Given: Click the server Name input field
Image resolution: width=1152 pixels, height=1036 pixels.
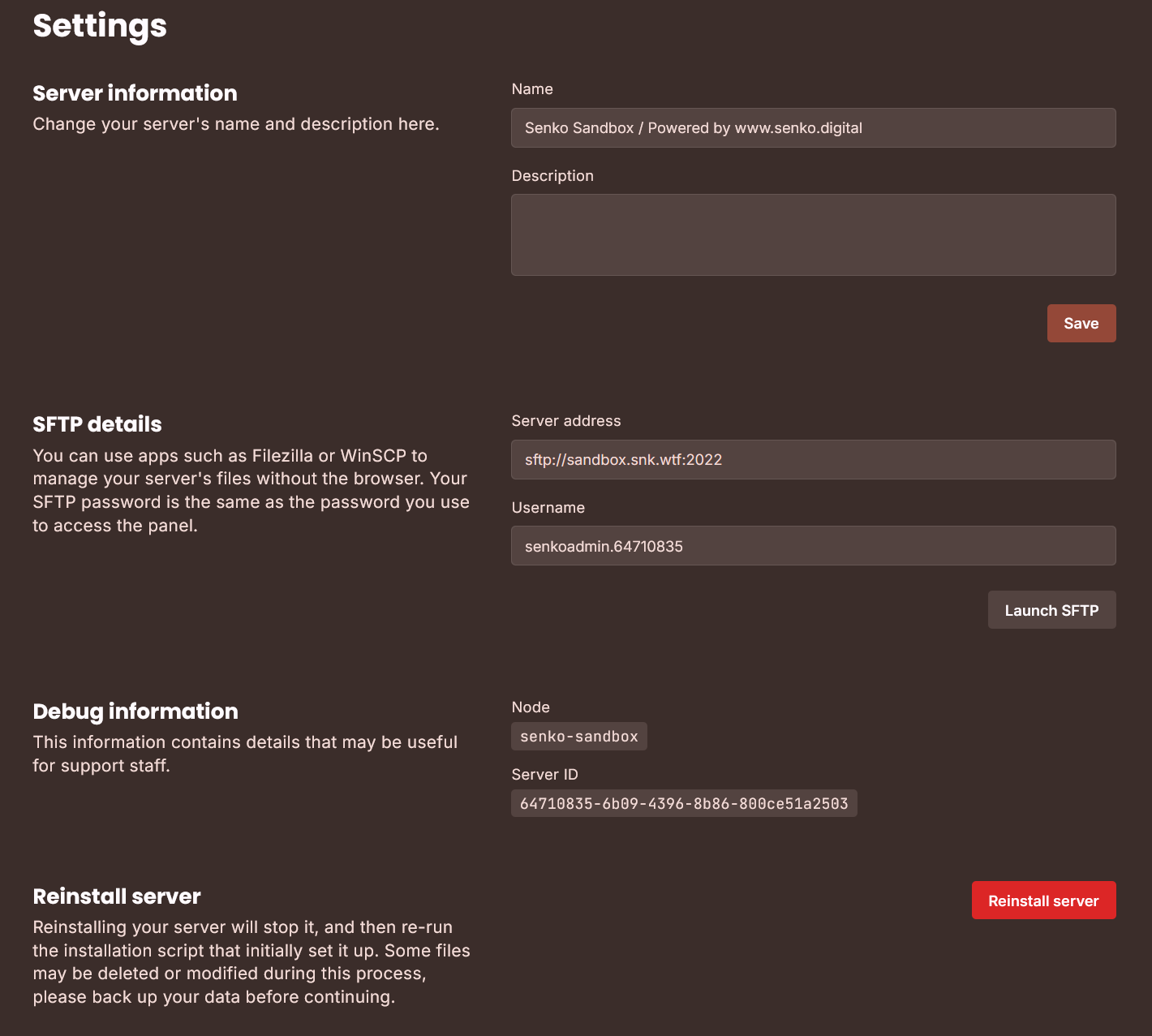Looking at the screenshot, I should pyautogui.click(x=813, y=127).
